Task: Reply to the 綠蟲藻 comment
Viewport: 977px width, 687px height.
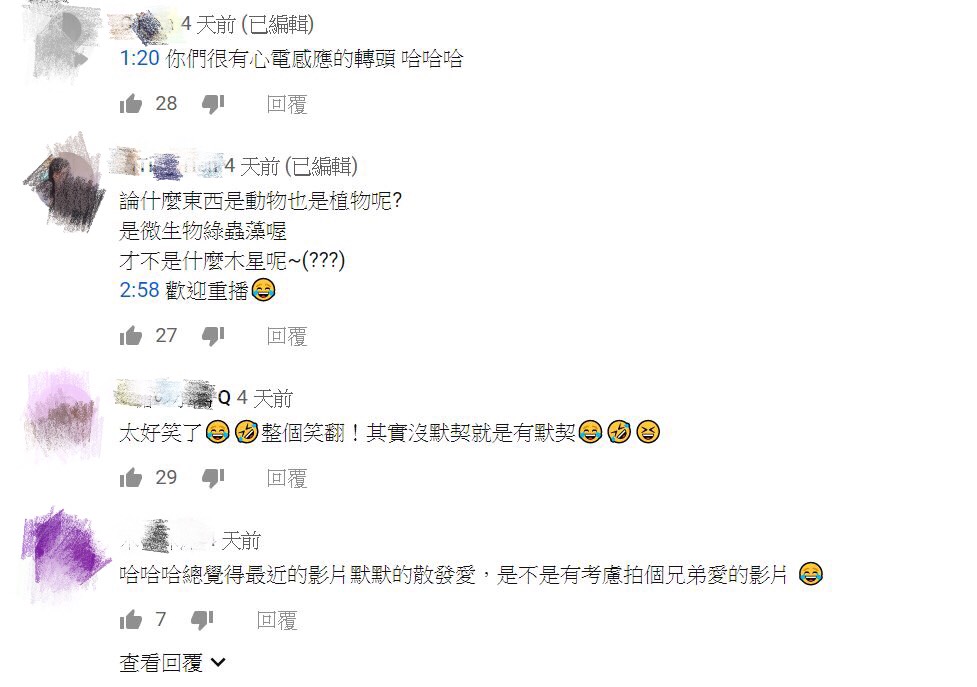Action: point(287,336)
